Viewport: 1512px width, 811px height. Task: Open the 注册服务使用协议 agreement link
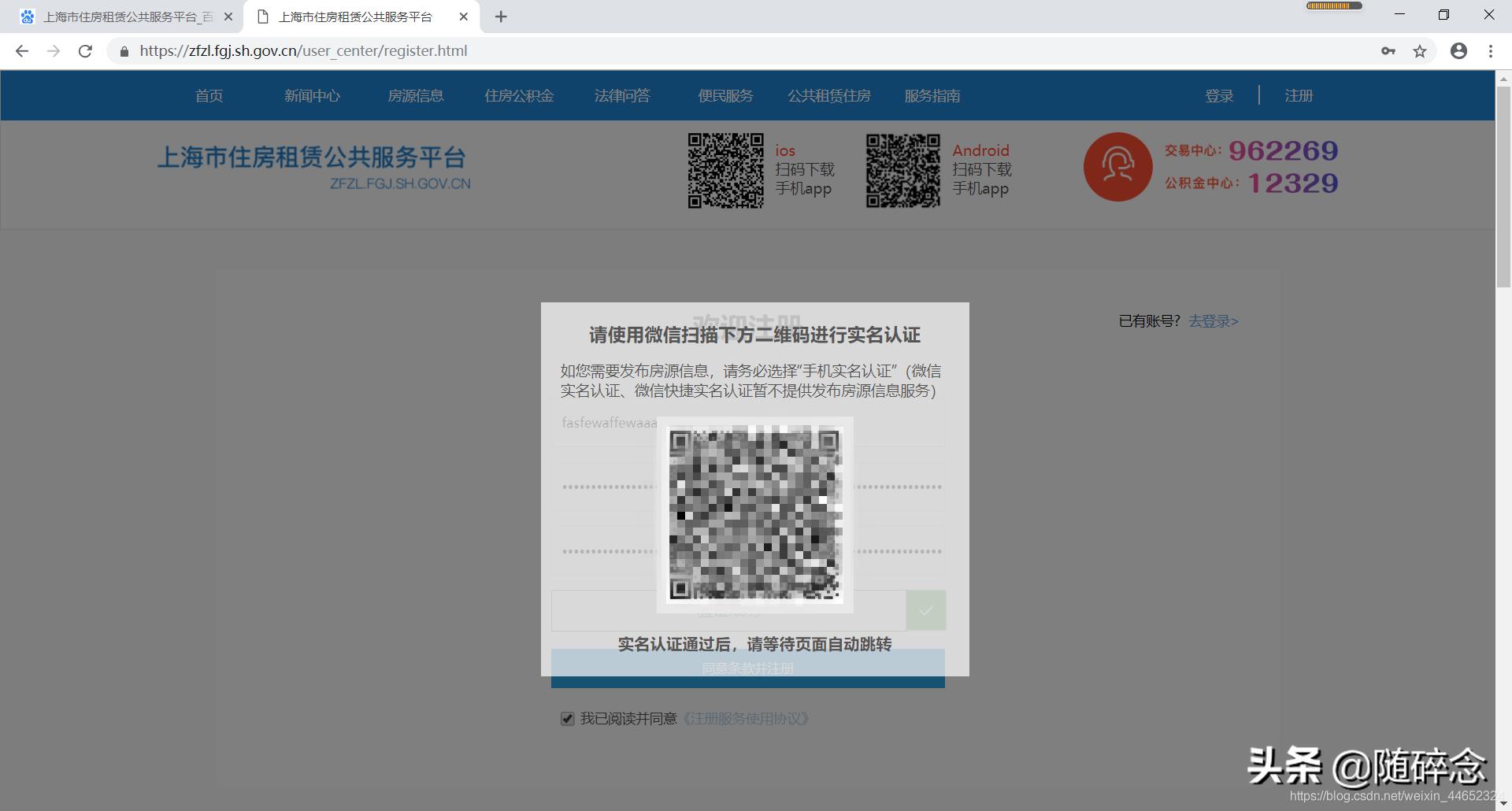[747, 718]
